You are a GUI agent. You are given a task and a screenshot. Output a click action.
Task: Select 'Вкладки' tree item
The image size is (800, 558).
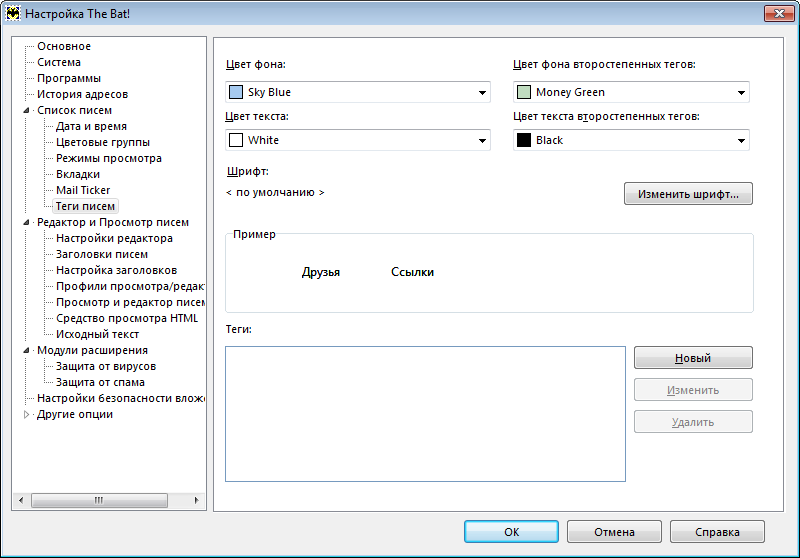(x=78, y=174)
